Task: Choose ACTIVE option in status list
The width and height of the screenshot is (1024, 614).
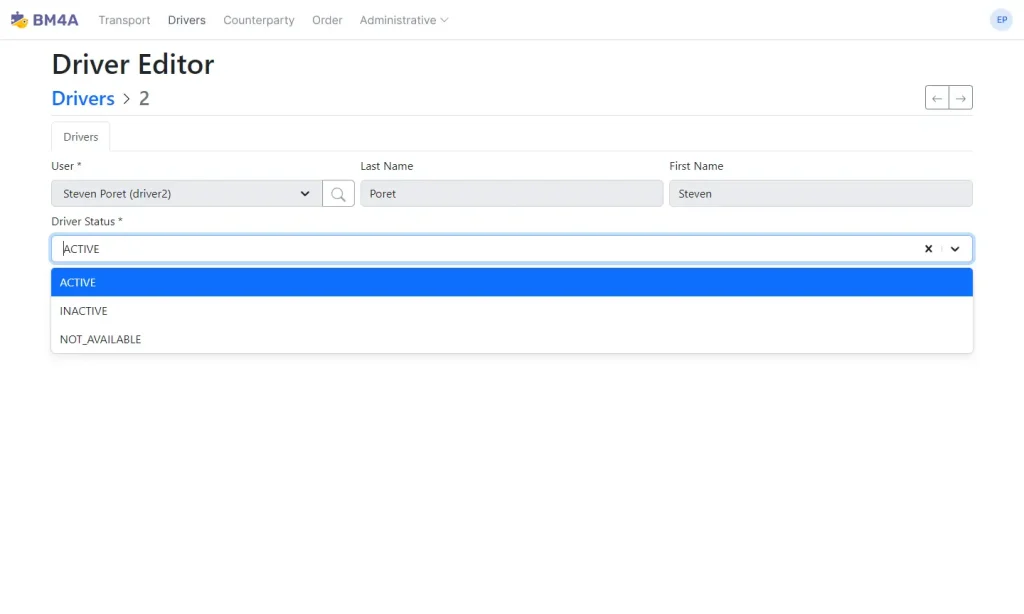Action: point(512,282)
